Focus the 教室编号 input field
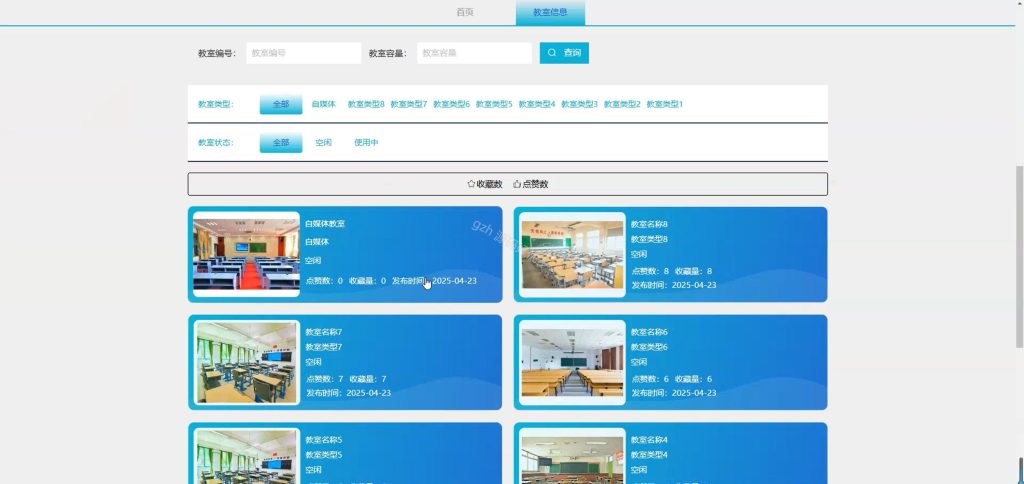 [x=304, y=53]
